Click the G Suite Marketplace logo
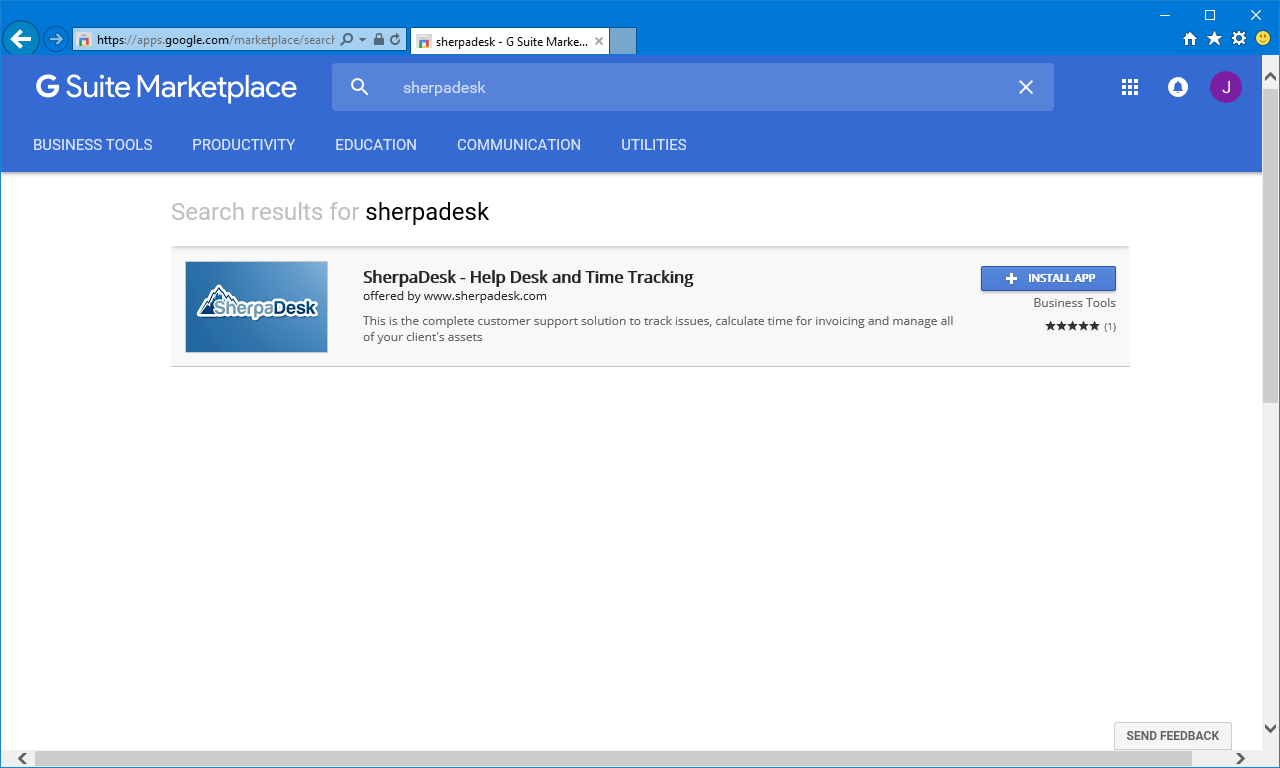Screen dimensions: 1280x768 (165, 87)
